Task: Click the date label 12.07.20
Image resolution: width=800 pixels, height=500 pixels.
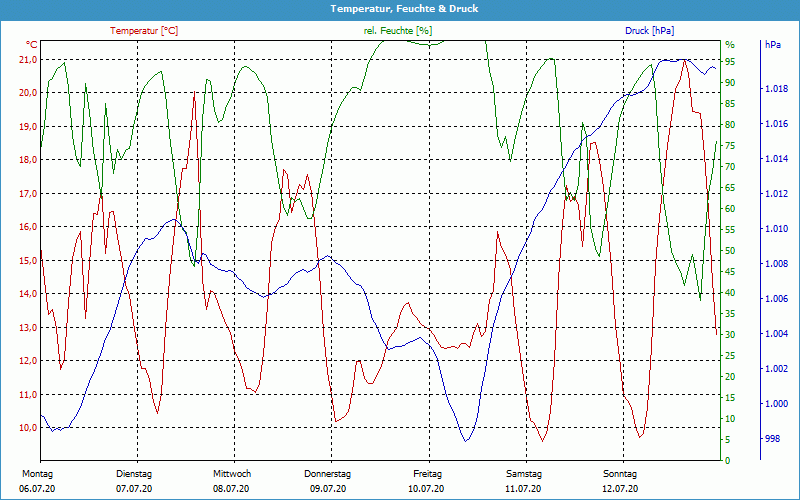Action: coord(620,489)
